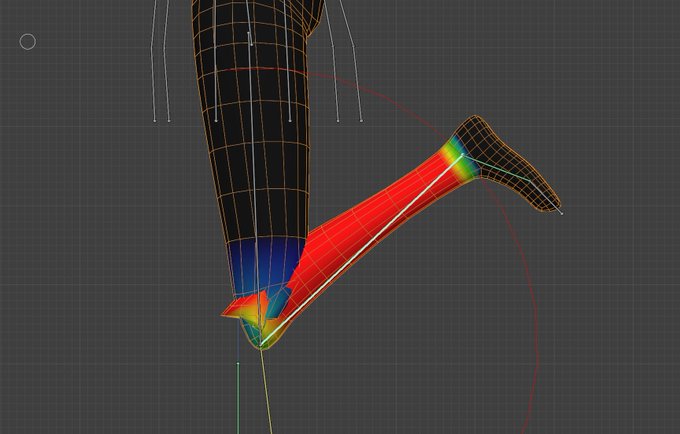
Task: Select the highlighted shin bone along the red calf
Action: [362, 249]
